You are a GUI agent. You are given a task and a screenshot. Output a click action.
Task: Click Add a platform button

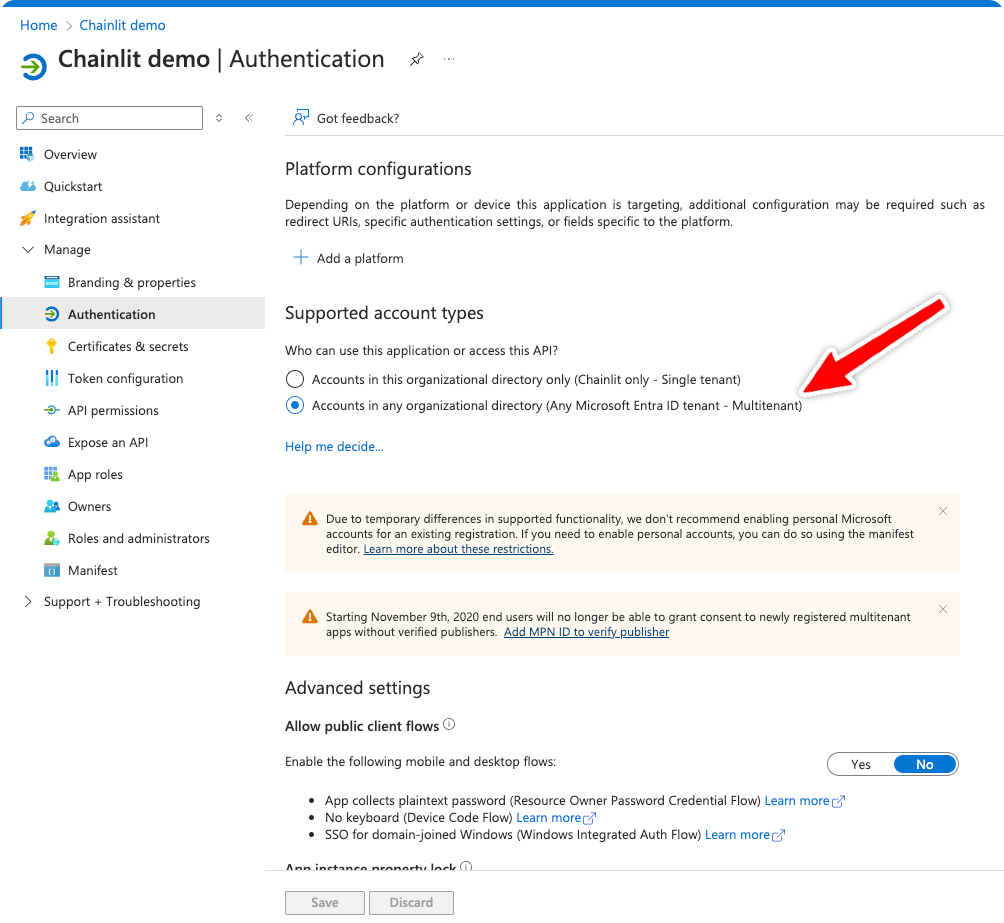tap(348, 258)
